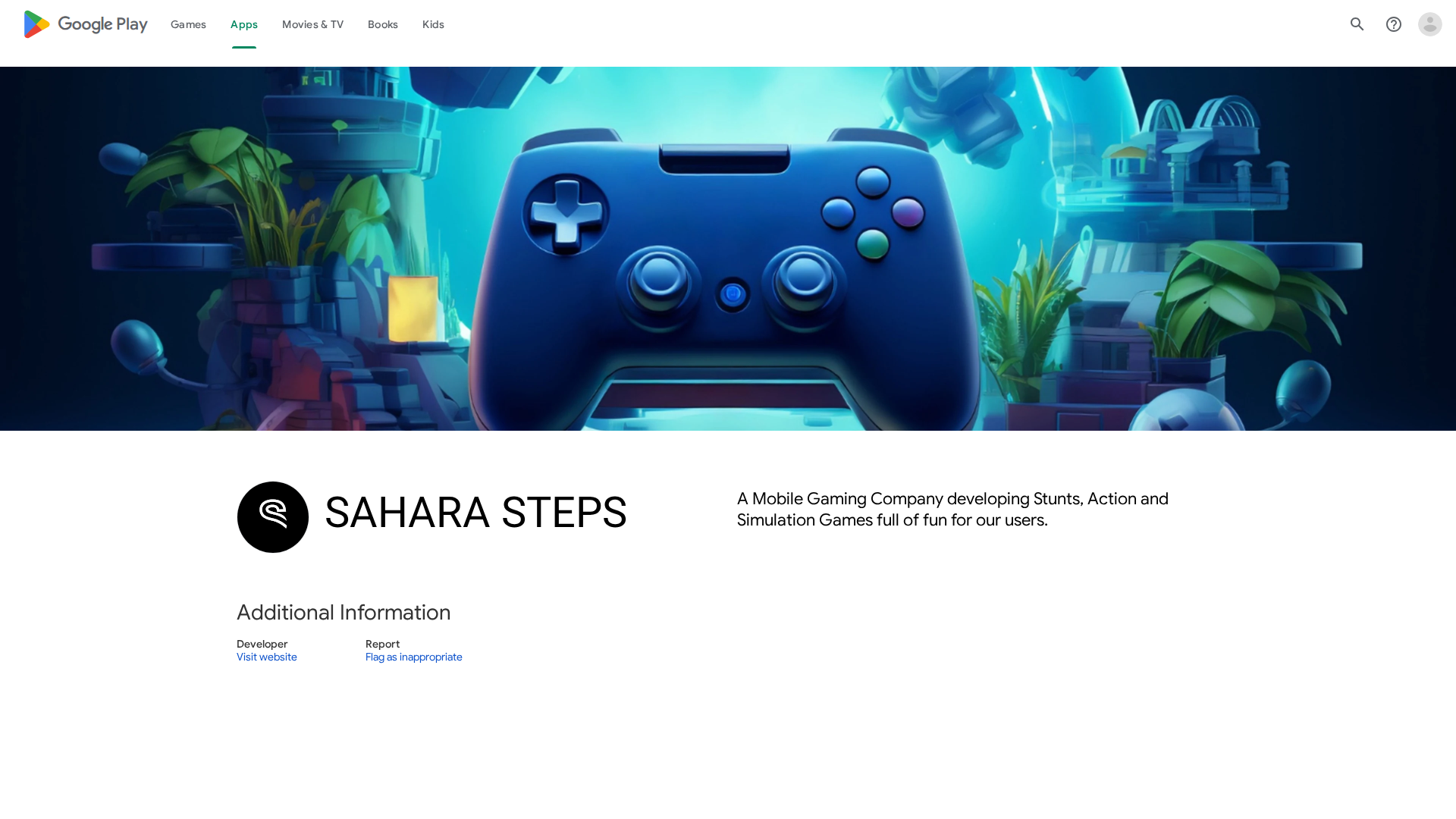Select the Apps tab
The height and width of the screenshot is (819, 1456).
pyautogui.click(x=244, y=24)
